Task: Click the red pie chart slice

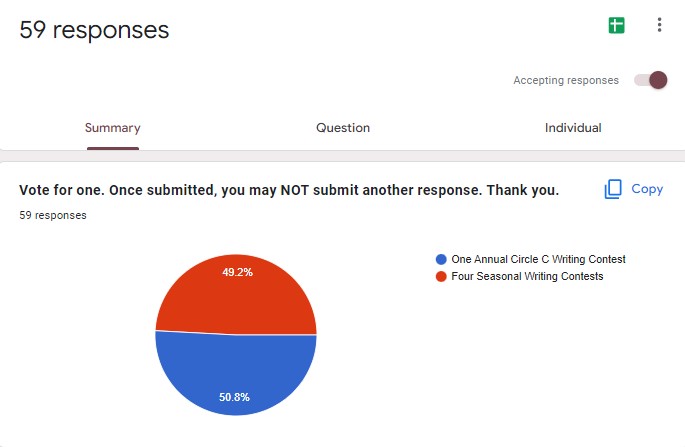Action: tap(236, 295)
